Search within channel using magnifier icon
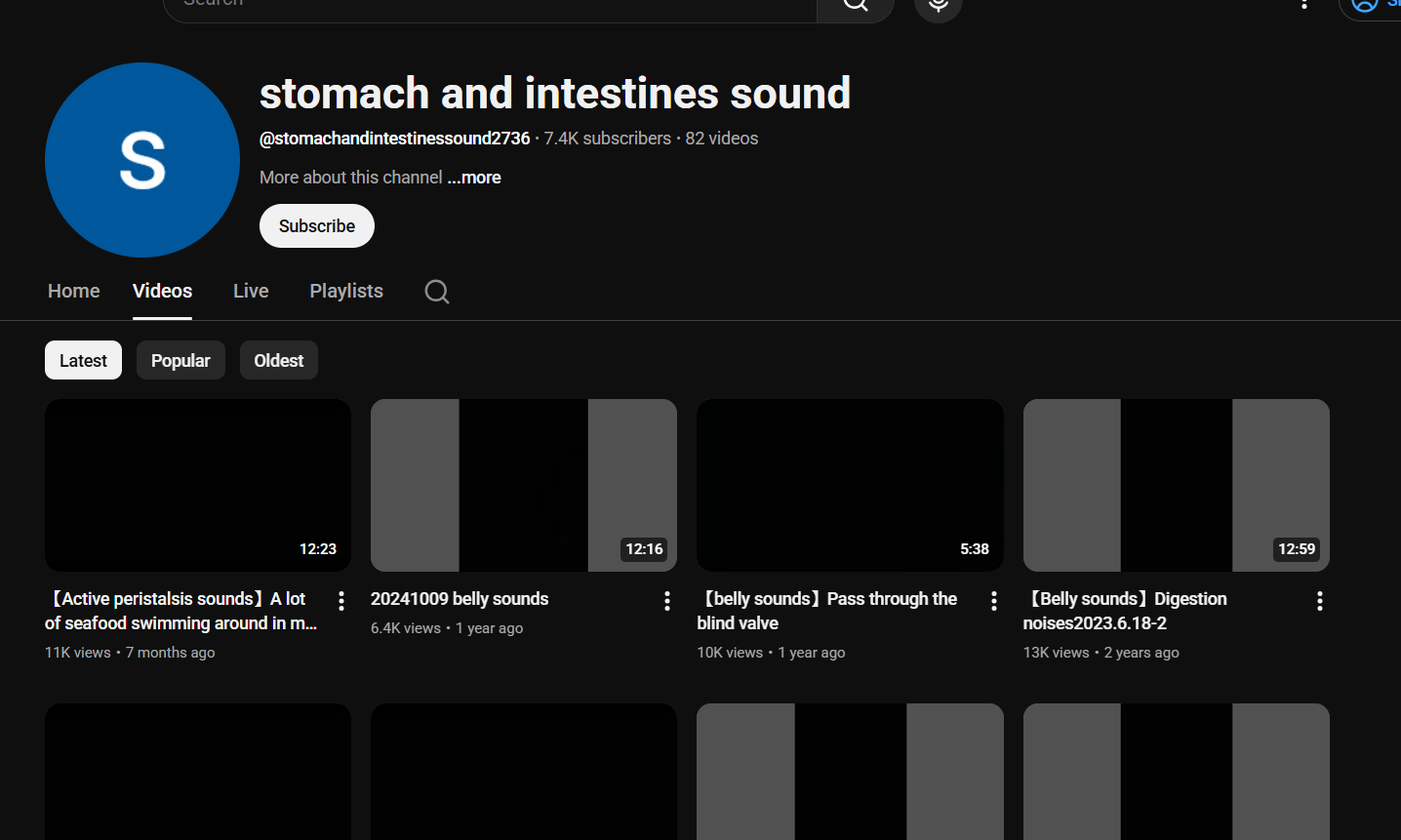Screen dimensions: 1401x840 pos(437,292)
